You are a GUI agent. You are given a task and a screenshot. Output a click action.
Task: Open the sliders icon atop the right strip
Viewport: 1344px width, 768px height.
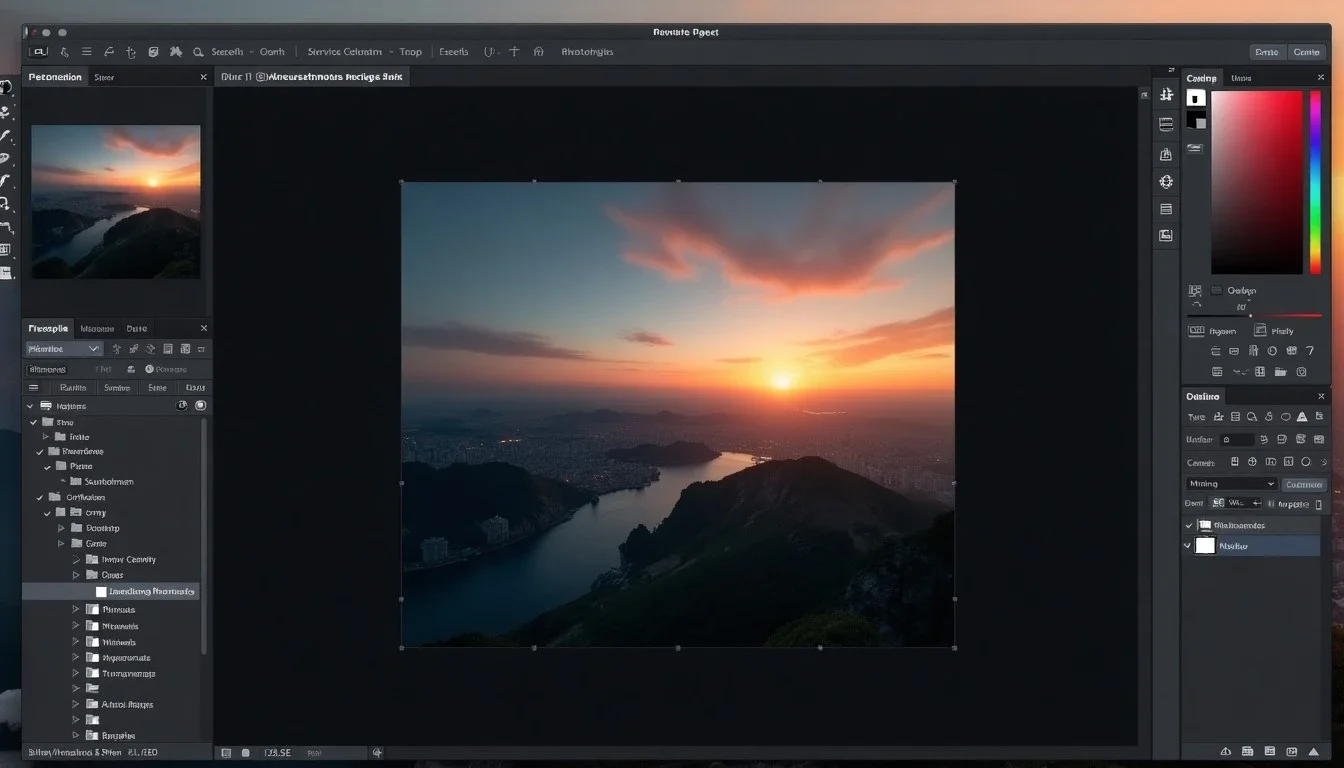(x=1166, y=94)
